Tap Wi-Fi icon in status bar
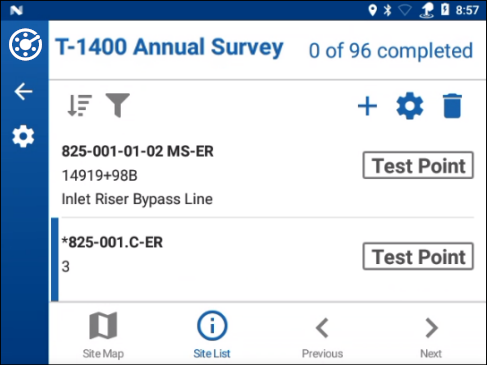 click(x=405, y=10)
